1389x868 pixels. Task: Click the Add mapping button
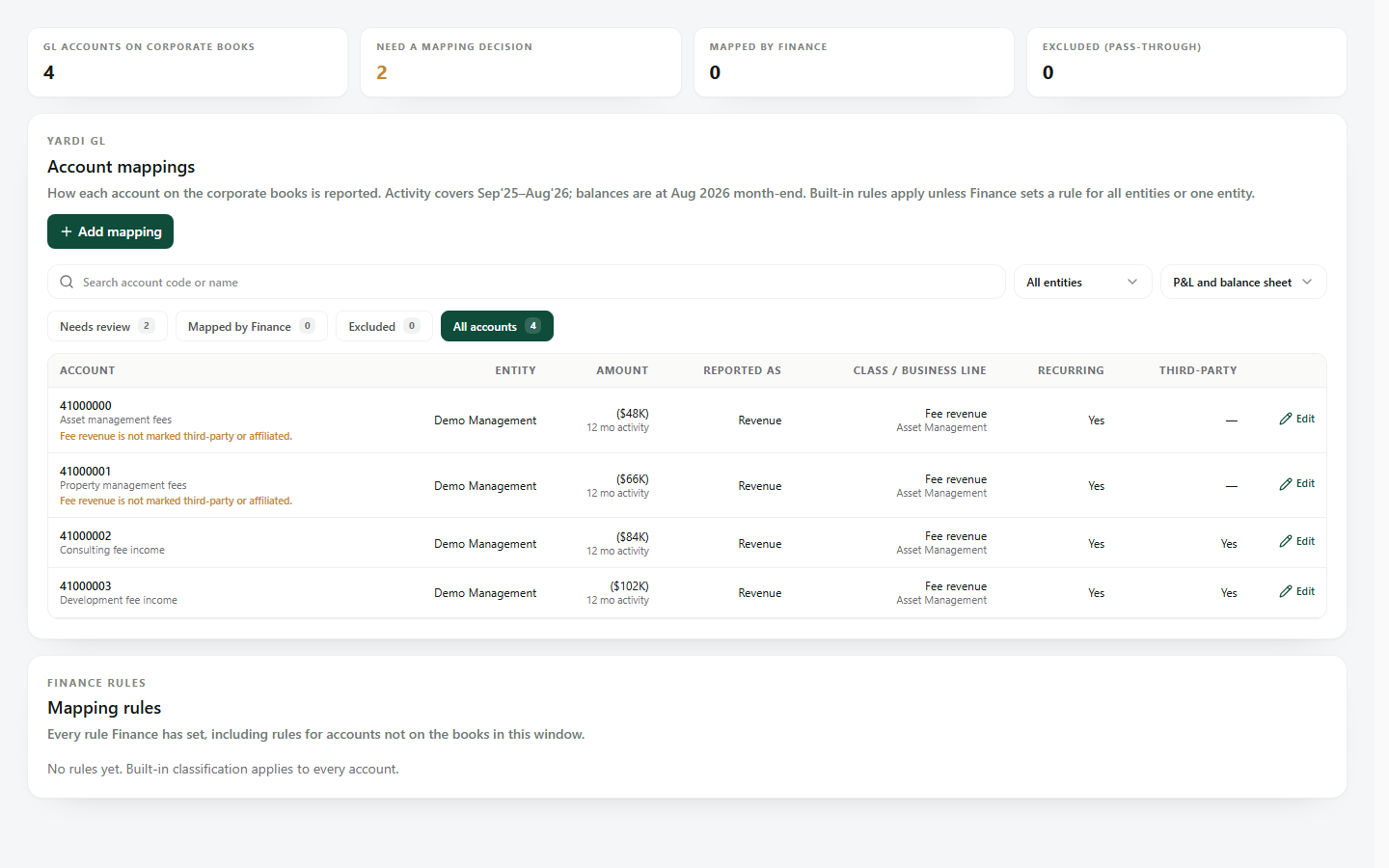[x=111, y=231]
